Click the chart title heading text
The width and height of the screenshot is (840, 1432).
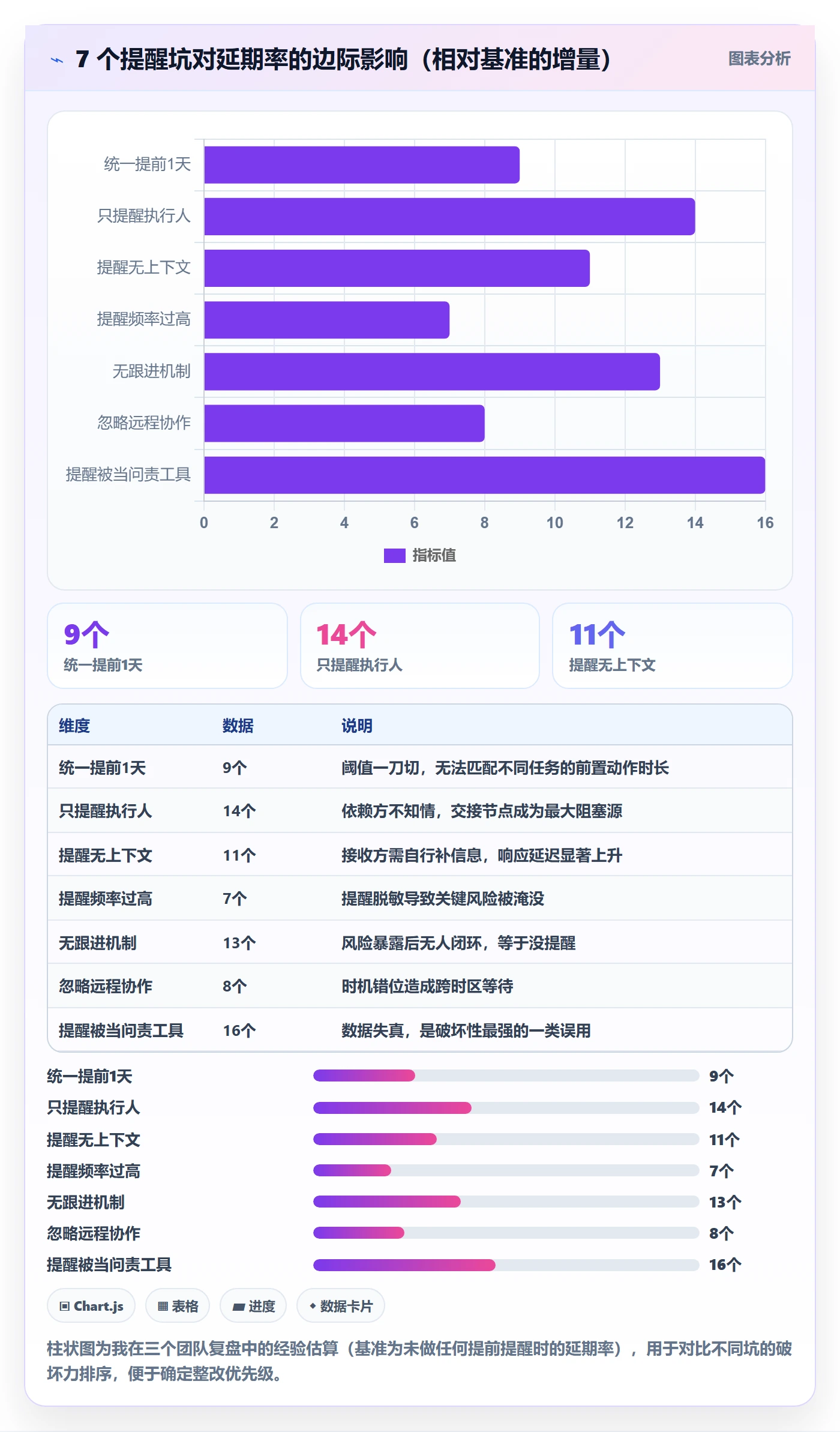pos(343,59)
